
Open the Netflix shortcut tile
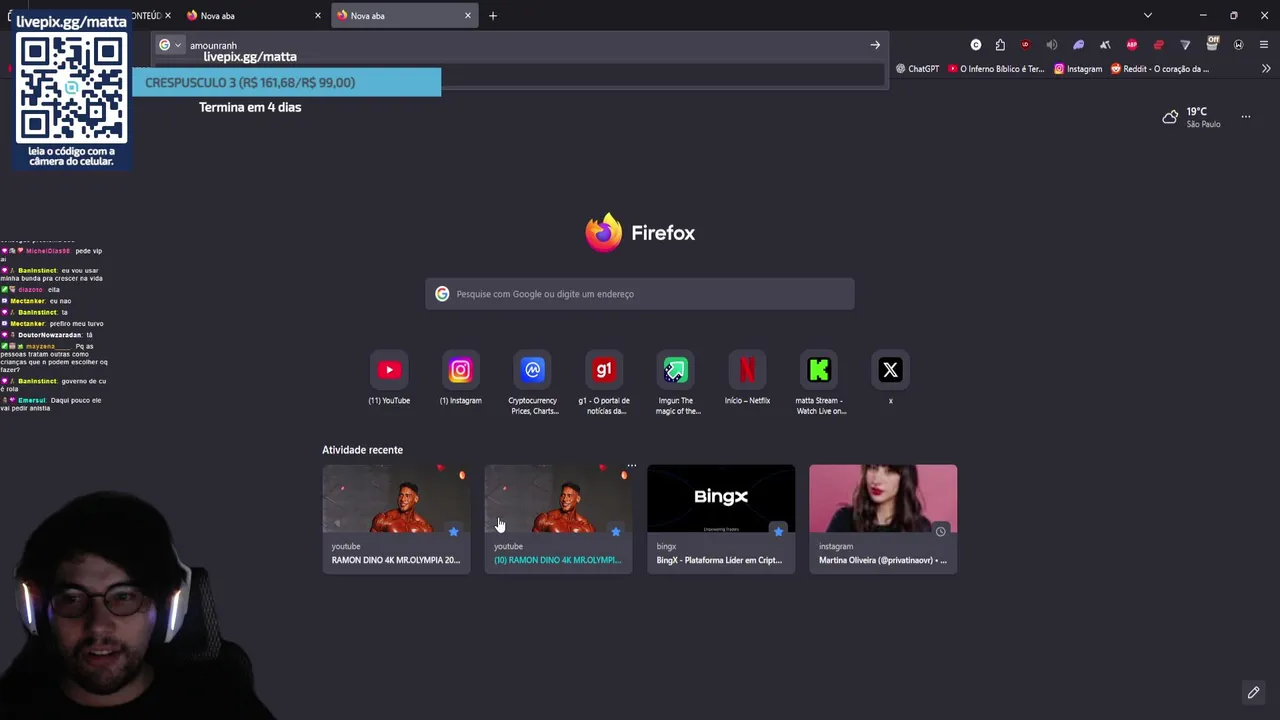pos(747,371)
